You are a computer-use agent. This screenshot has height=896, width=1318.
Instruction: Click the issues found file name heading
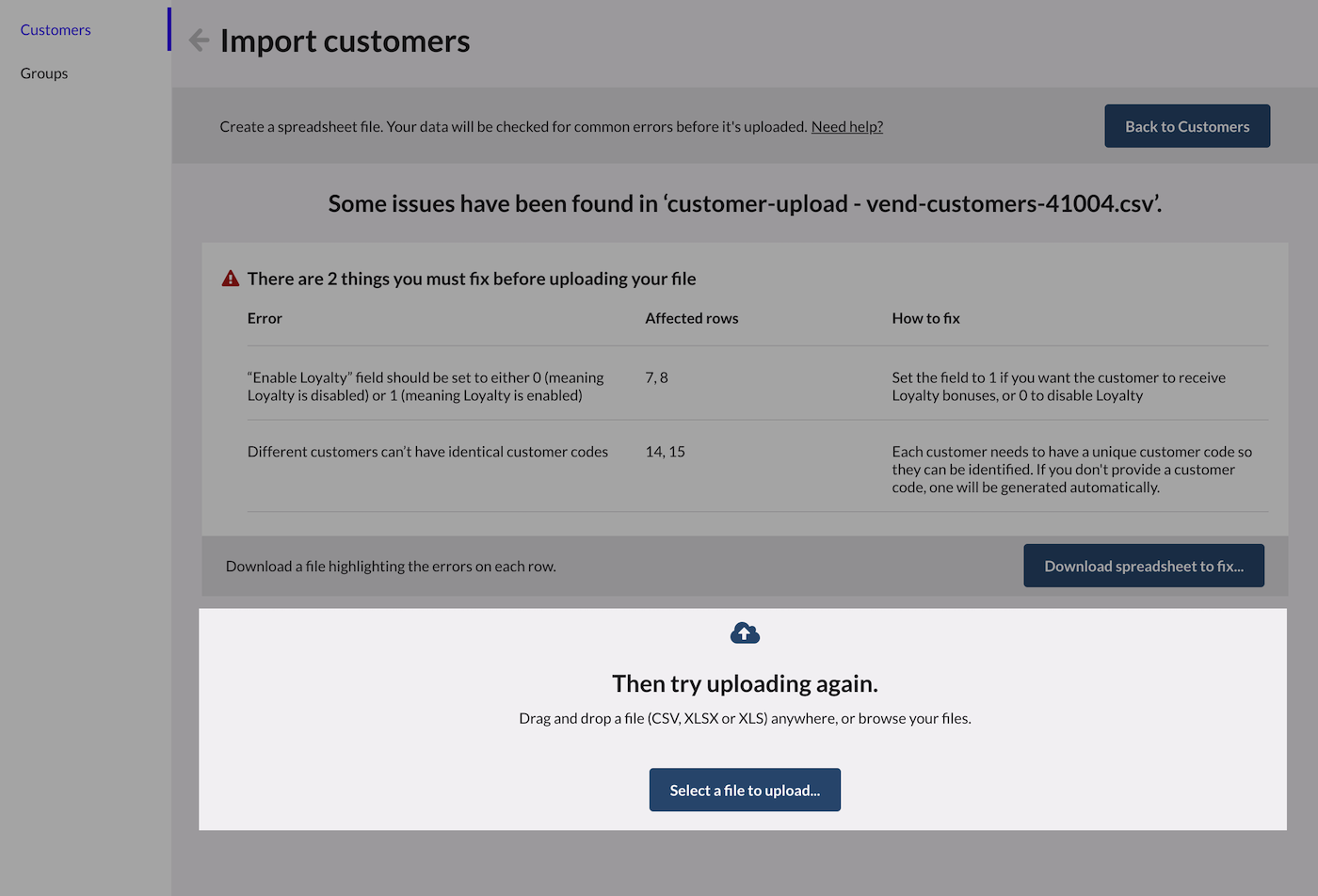tap(745, 204)
